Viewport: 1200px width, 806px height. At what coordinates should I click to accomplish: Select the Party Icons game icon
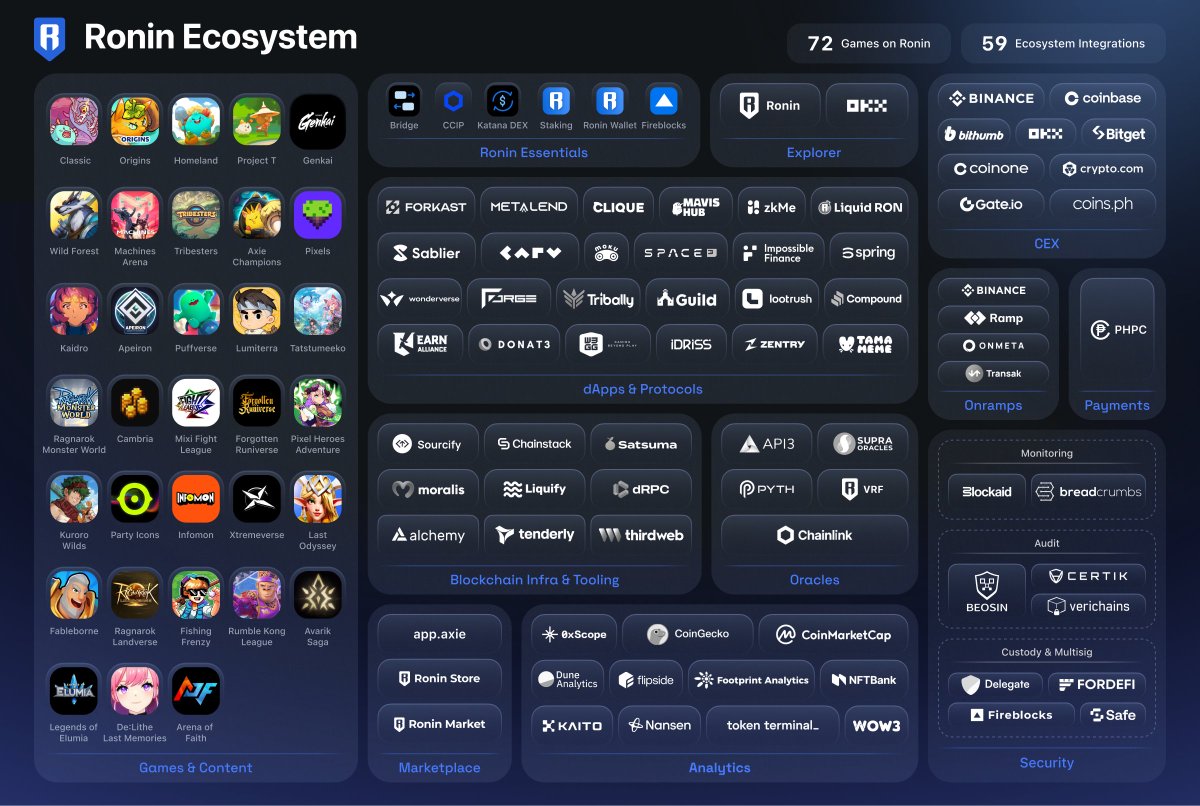click(x=135, y=498)
